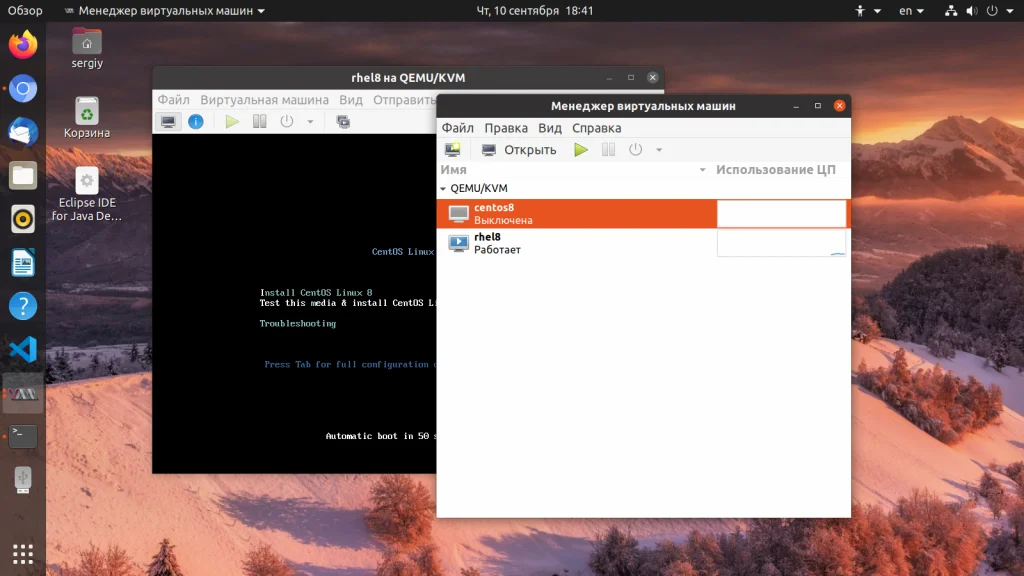
Task: Open the Справка menu
Action: tap(596, 128)
